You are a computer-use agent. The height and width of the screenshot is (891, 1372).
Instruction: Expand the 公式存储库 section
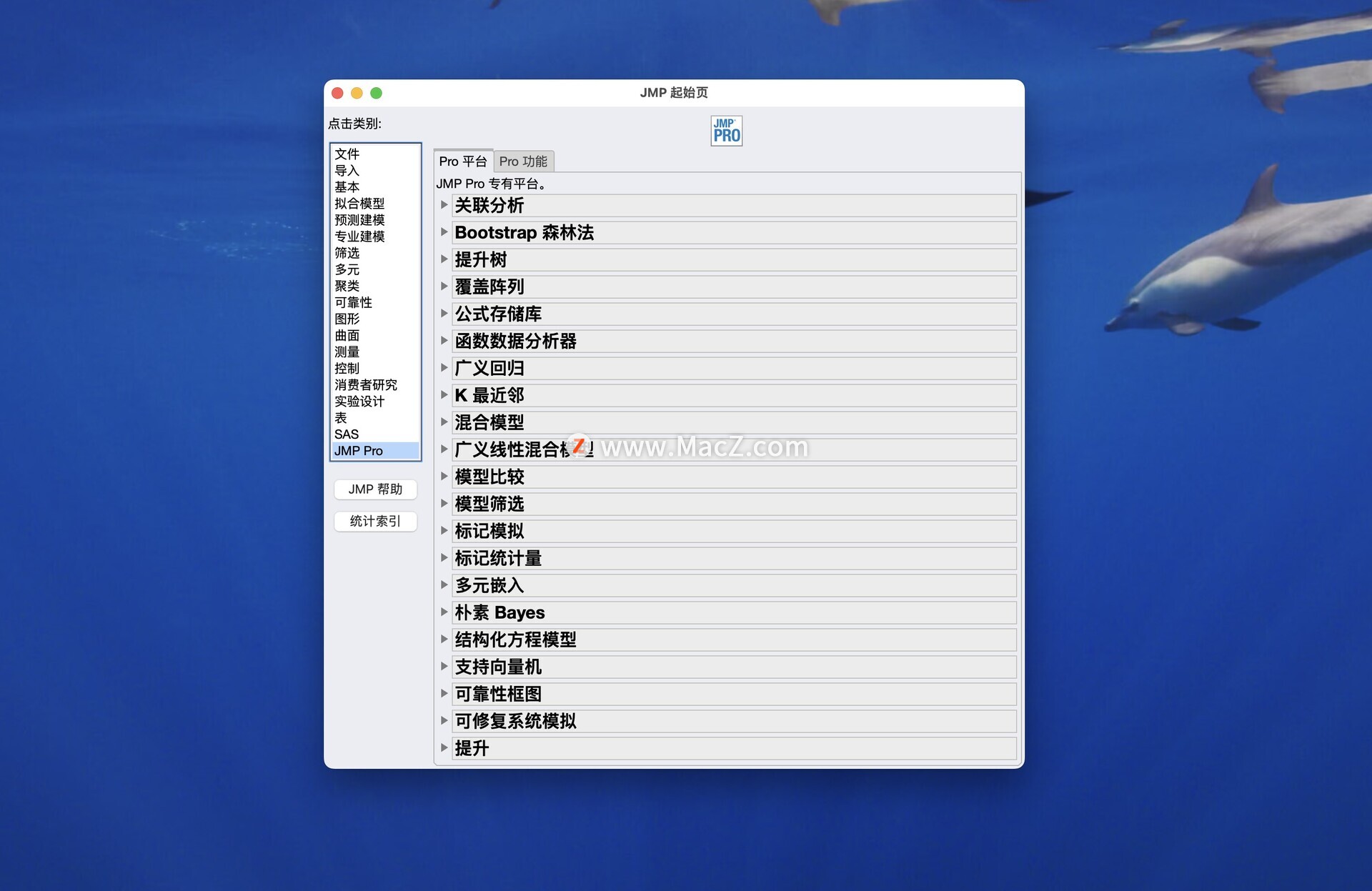444,314
